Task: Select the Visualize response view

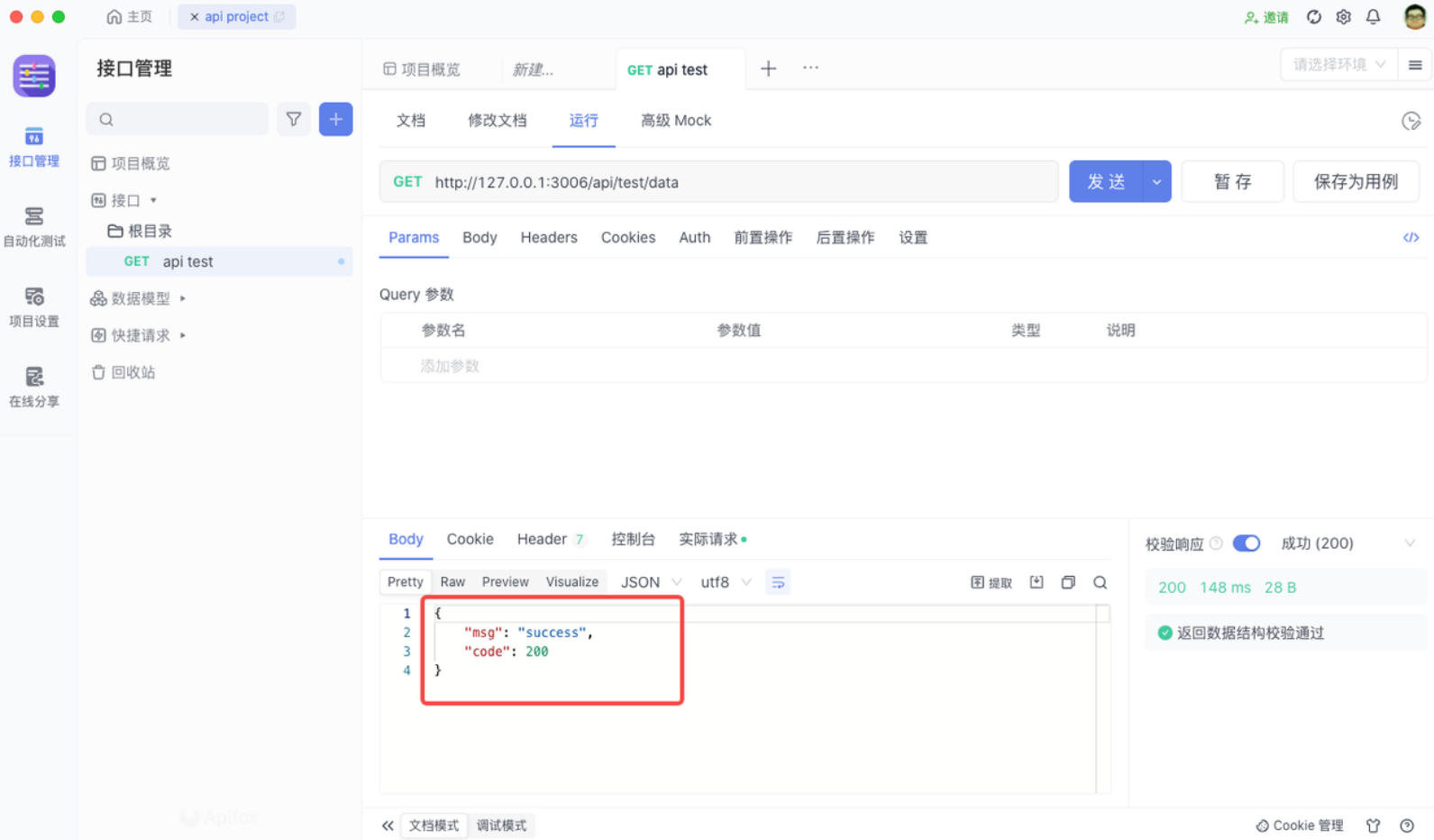Action: point(571,582)
